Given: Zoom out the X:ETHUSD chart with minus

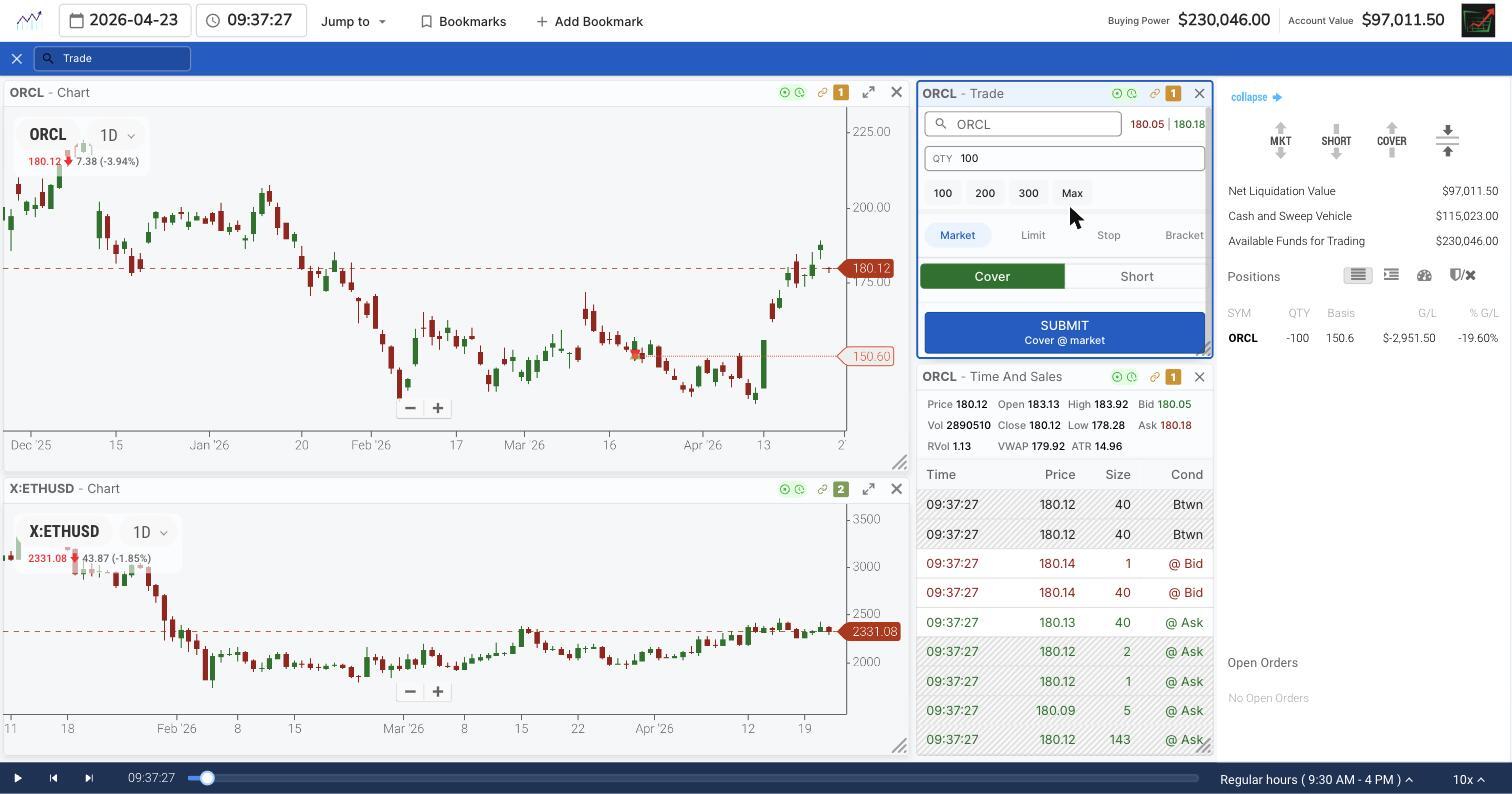Looking at the screenshot, I should tap(410, 691).
